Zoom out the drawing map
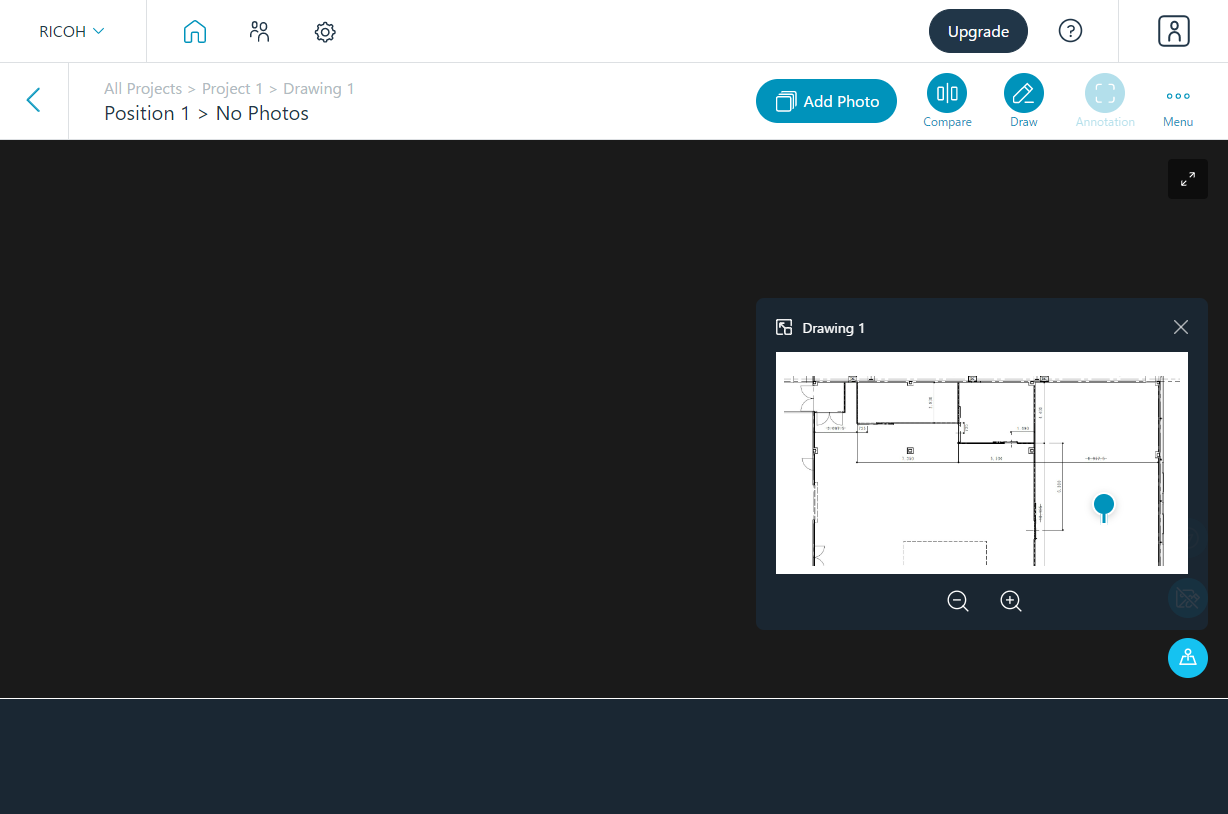Viewport: 1228px width, 814px height. (x=958, y=601)
